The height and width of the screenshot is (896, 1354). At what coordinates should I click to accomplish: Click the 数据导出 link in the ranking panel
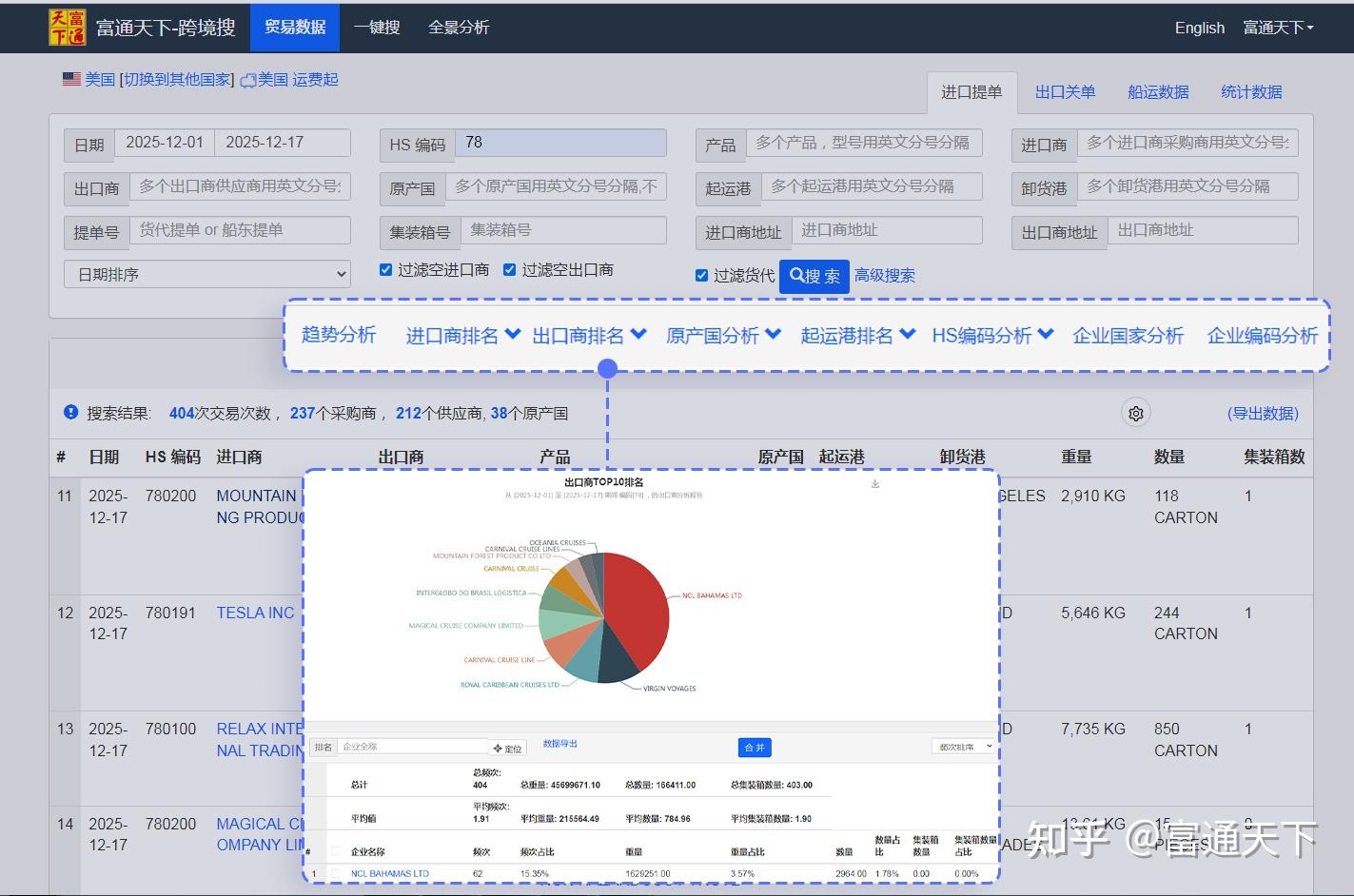pos(560,744)
